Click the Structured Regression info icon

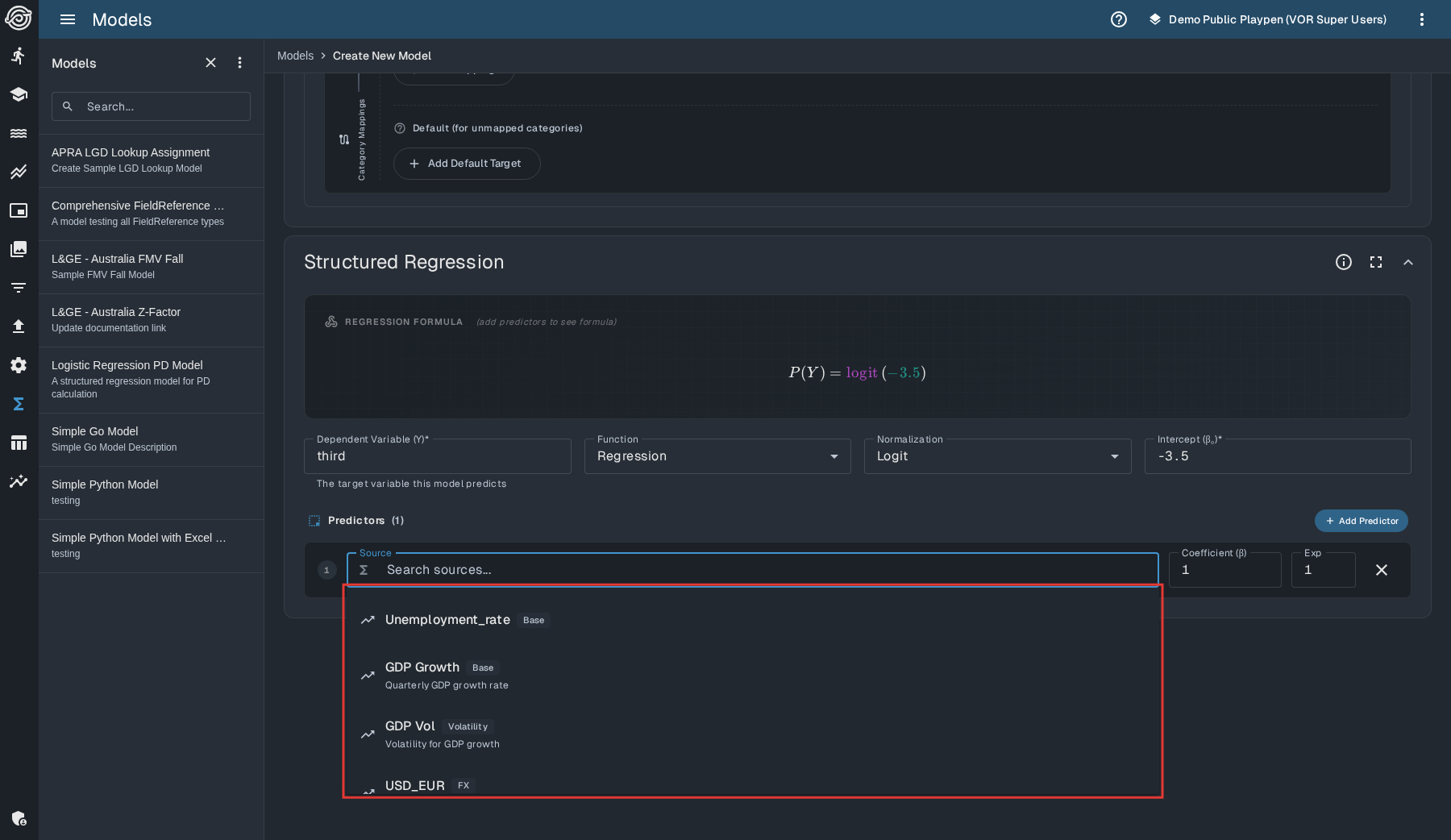click(x=1344, y=262)
